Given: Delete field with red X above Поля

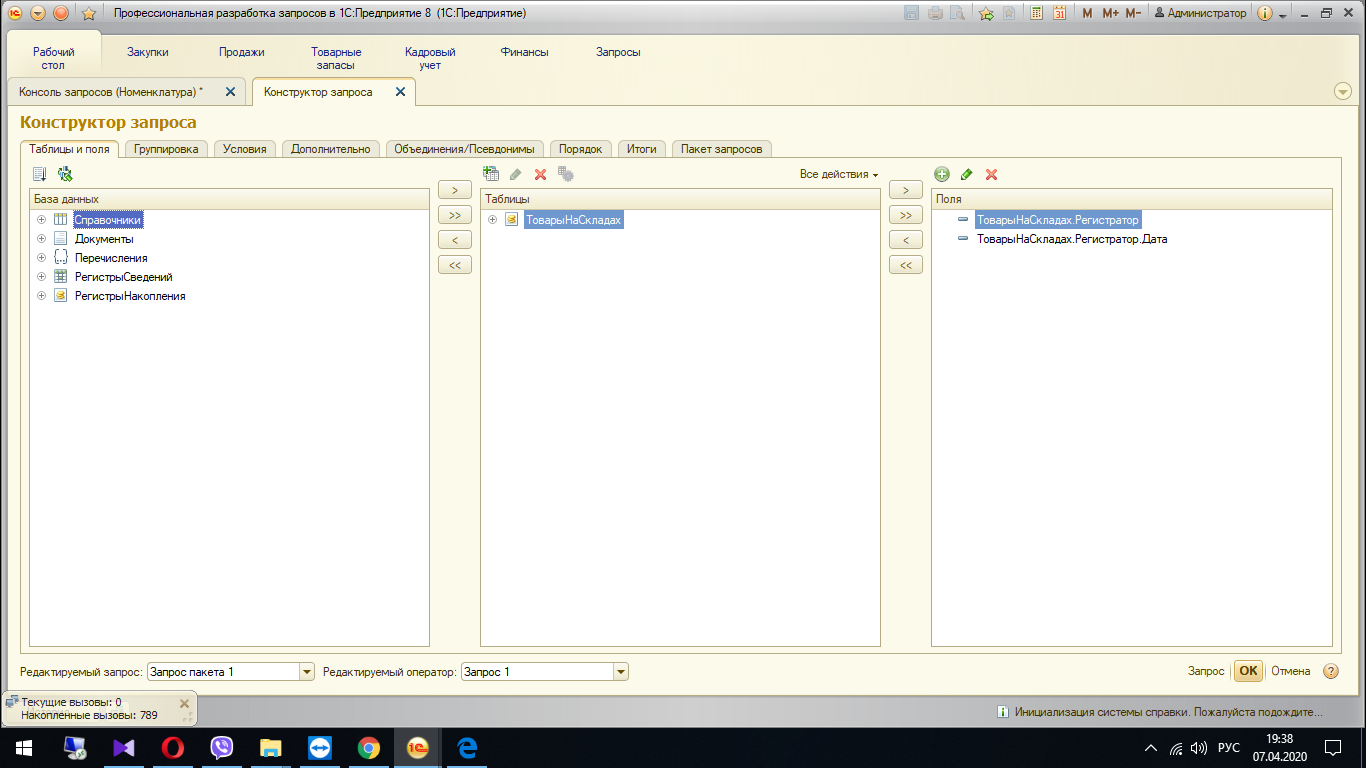Looking at the screenshot, I should (x=992, y=174).
